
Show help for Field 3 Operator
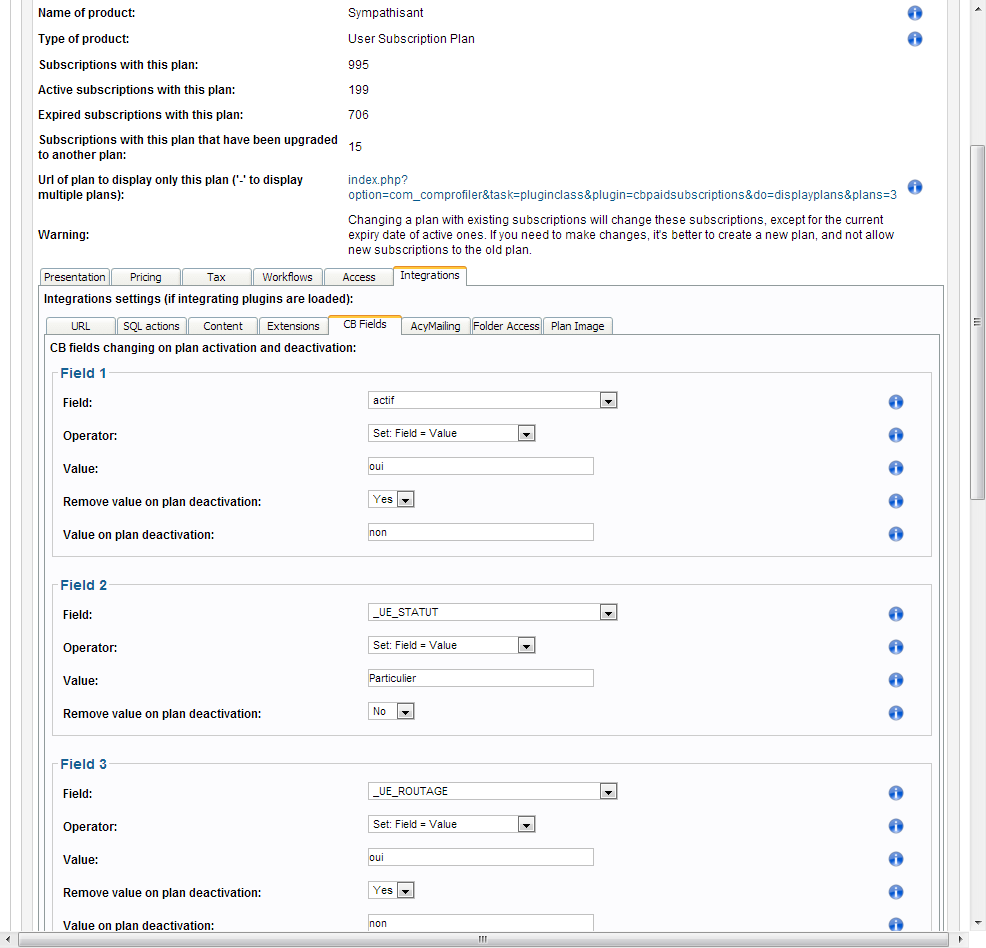(x=895, y=826)
